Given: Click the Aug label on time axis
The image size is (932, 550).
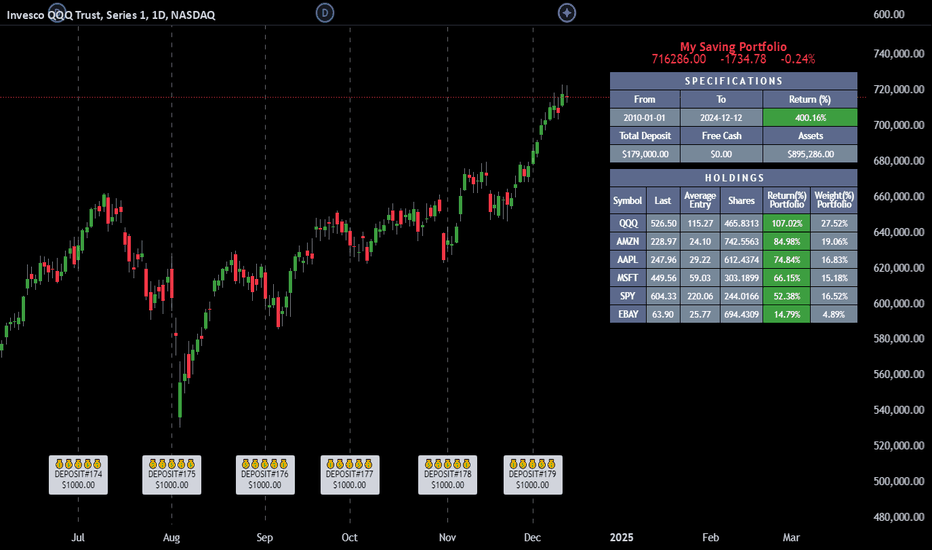Looking at the screenshot, I should click(x=171, y=538).
